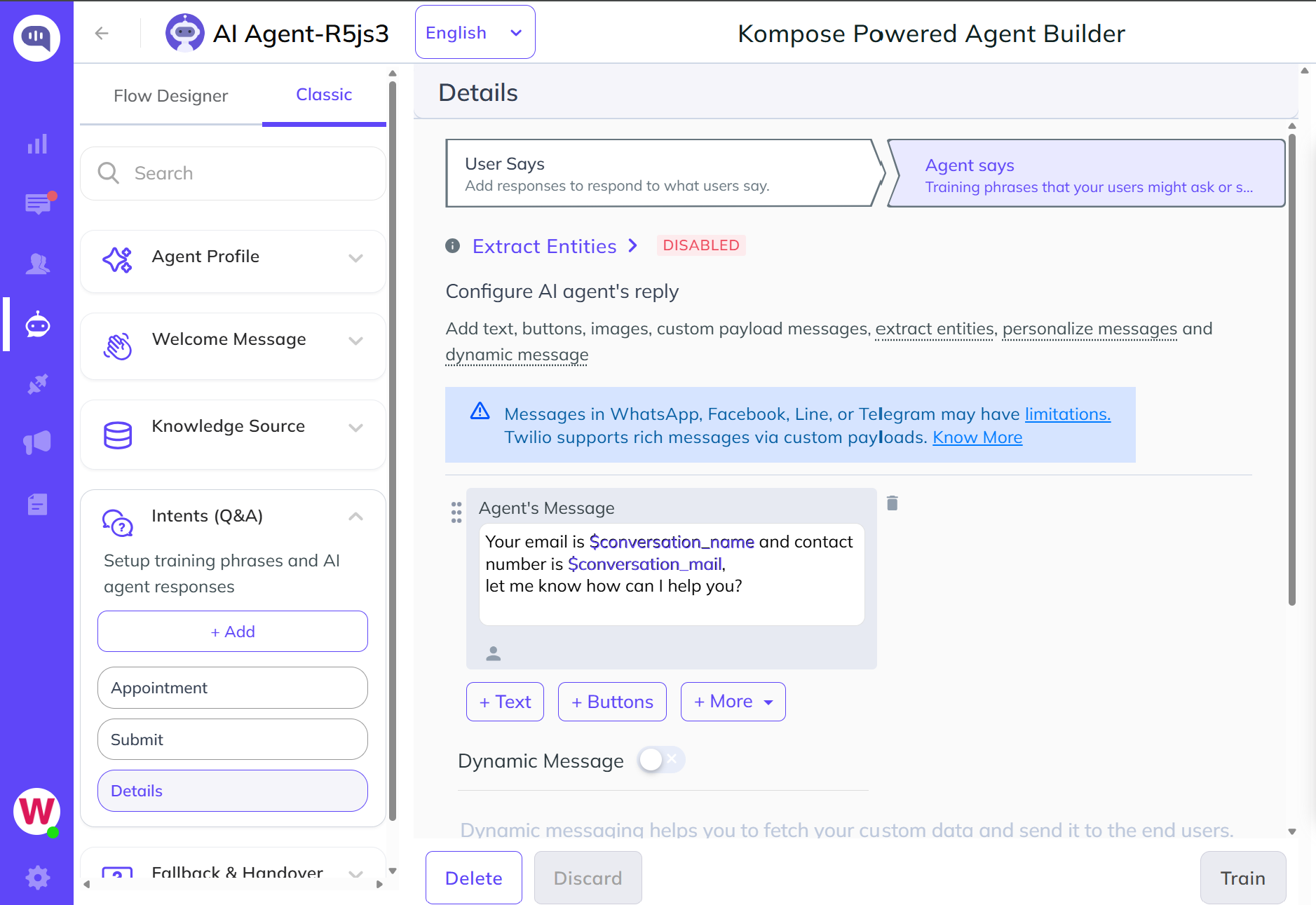1316x905 pixels.
Task: Delete the agent's message with trash icon
Action: point(892,503)
